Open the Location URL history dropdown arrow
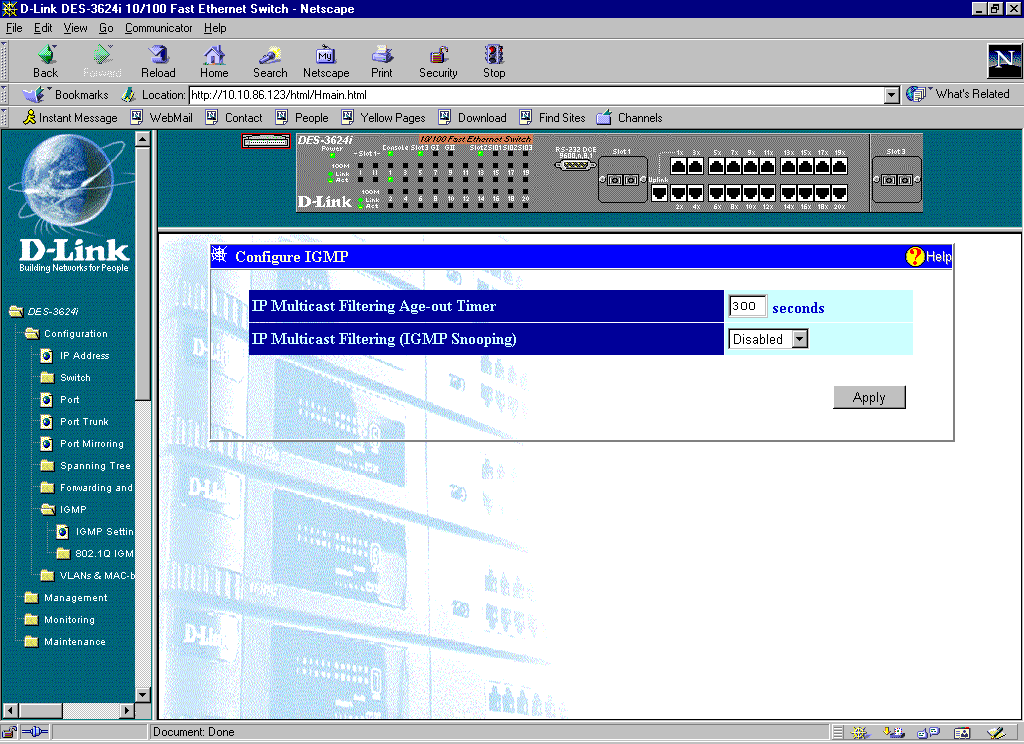The image size is (1024, 744). [892, 95]
